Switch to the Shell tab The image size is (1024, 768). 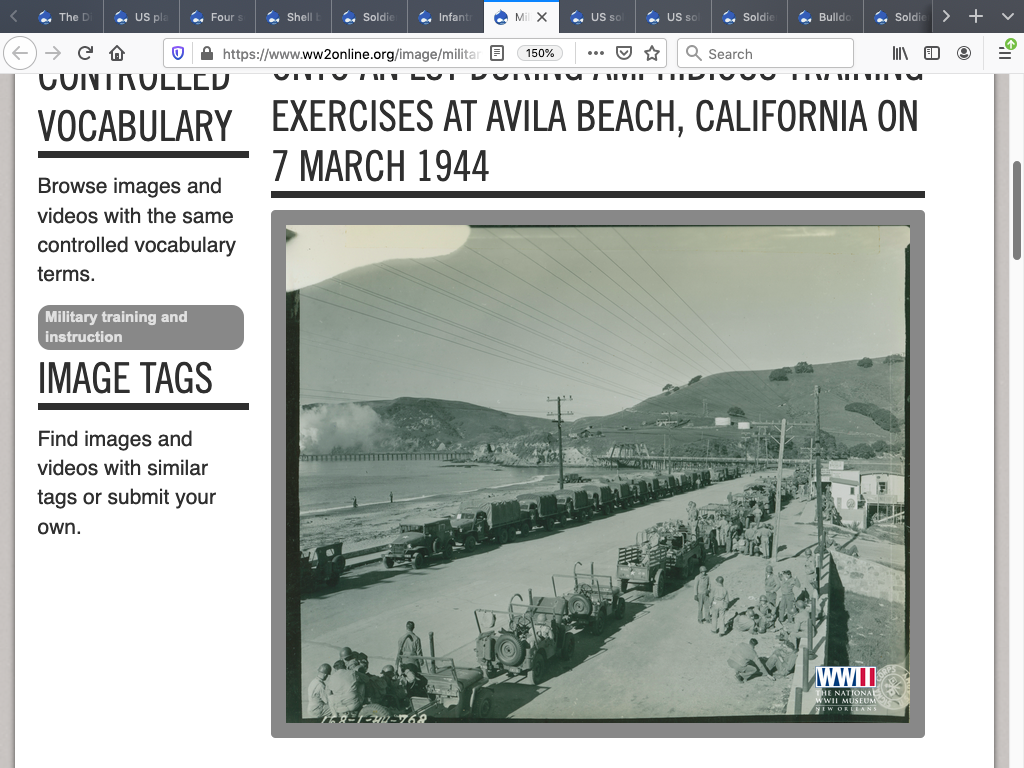[292, 17]
